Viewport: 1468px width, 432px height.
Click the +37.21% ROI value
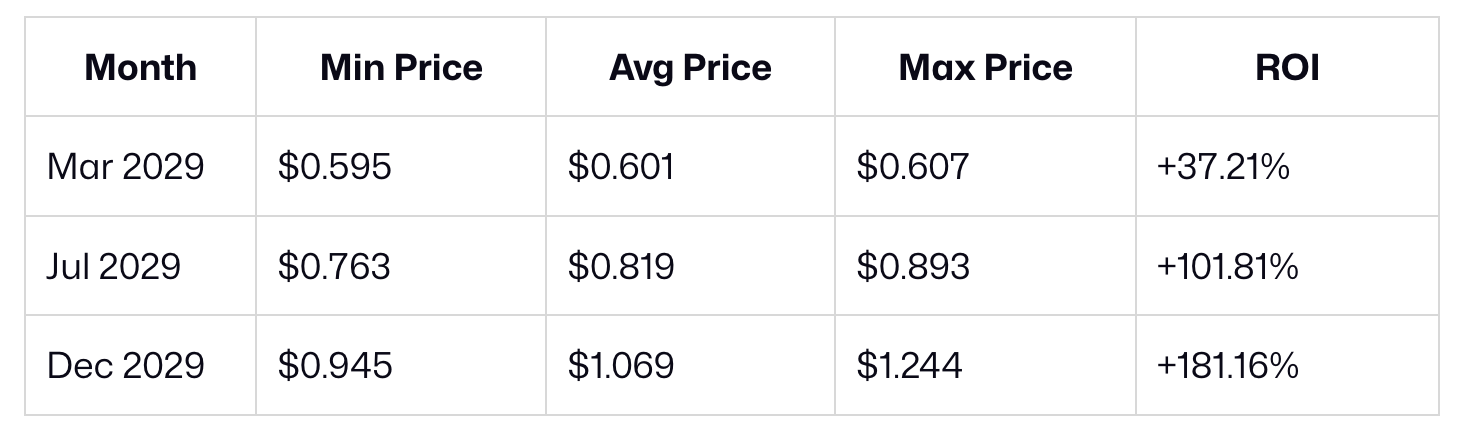(x=1222, y=166)
